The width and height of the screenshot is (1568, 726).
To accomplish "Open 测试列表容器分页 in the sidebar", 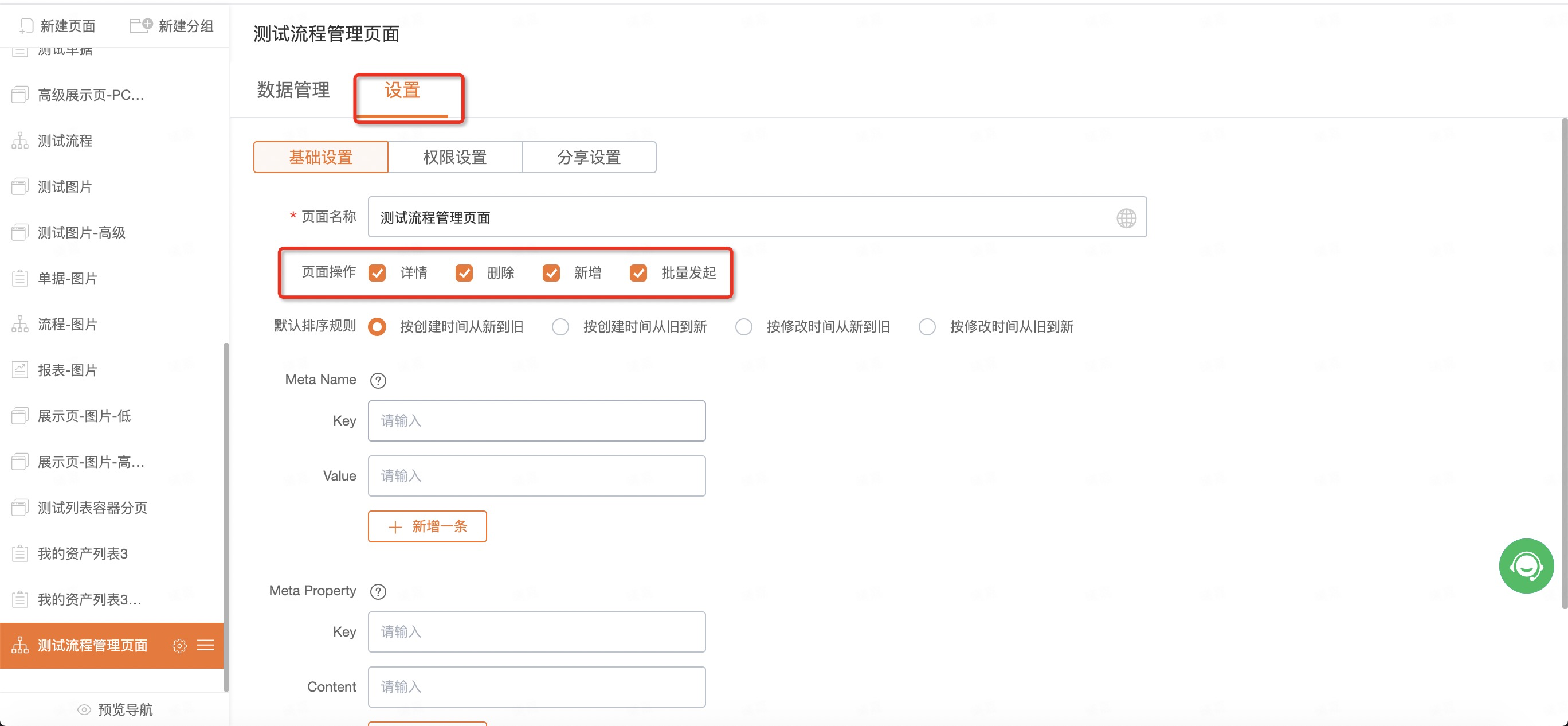I will pyautogui.click(x=92, y=508).
